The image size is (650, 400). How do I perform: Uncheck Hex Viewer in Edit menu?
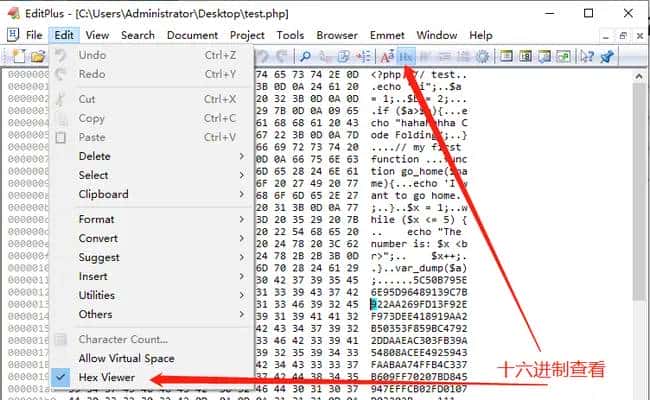pyautogui.click(x=151, y=377)
